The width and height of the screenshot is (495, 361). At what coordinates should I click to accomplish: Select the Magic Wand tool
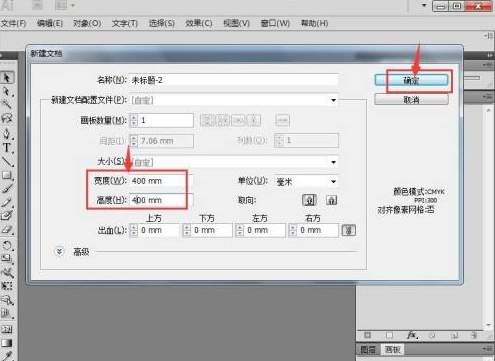coord(7,105)
